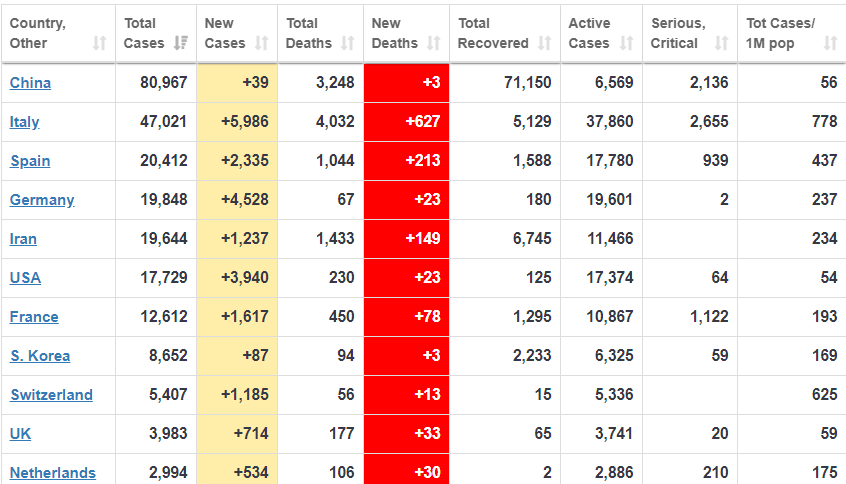
Task: Click Germany's yellow +4,528 new cases cell
Action: coord(237,200)
